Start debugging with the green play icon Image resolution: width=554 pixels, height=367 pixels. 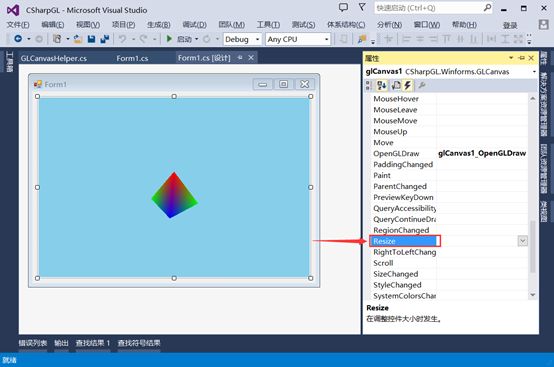pyautogui.click(x=169, y=39)
